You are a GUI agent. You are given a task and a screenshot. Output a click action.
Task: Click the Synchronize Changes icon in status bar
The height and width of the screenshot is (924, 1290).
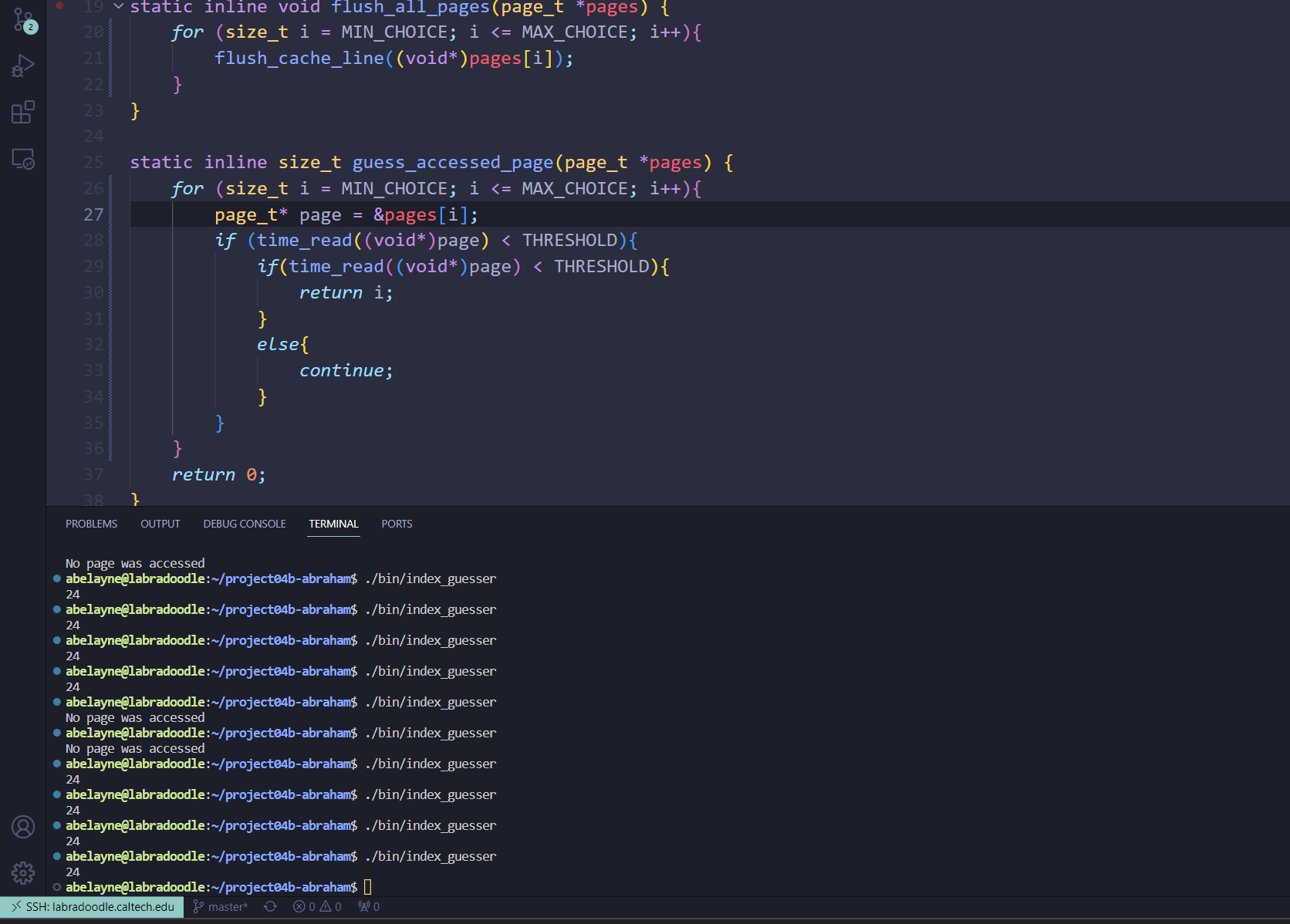270,907
